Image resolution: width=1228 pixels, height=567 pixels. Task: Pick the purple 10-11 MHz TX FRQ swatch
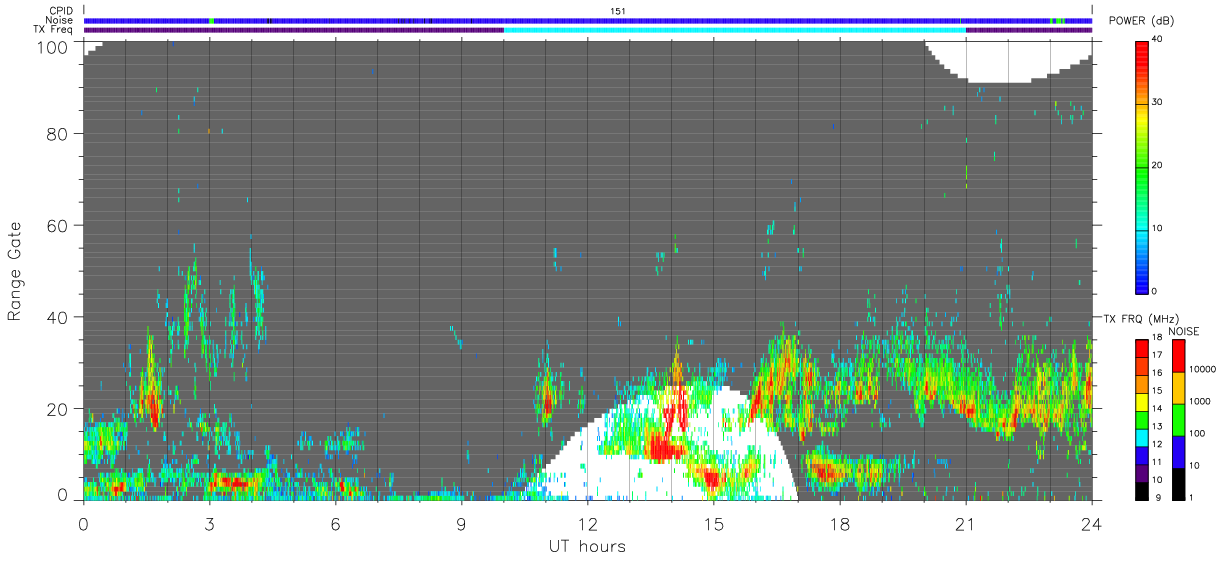pyautogui.click(x=1142, y=472)
